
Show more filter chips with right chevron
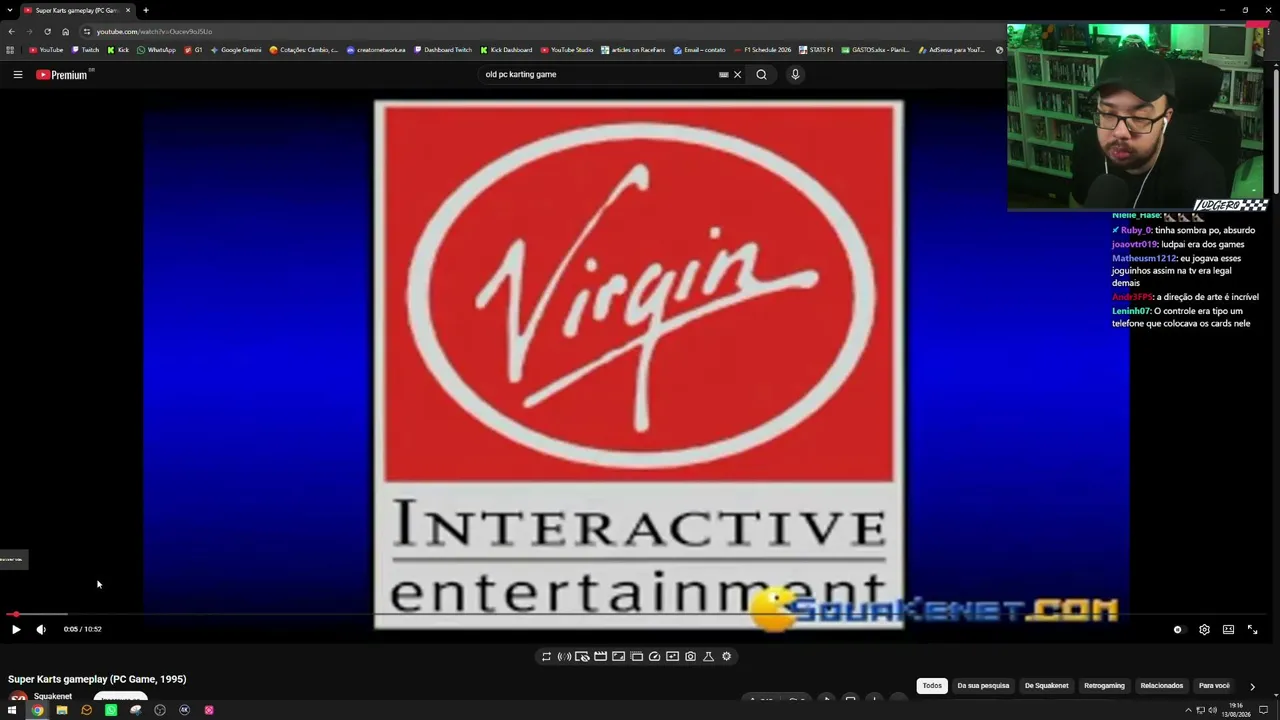pyautogui.click(x=1252, y=686)
